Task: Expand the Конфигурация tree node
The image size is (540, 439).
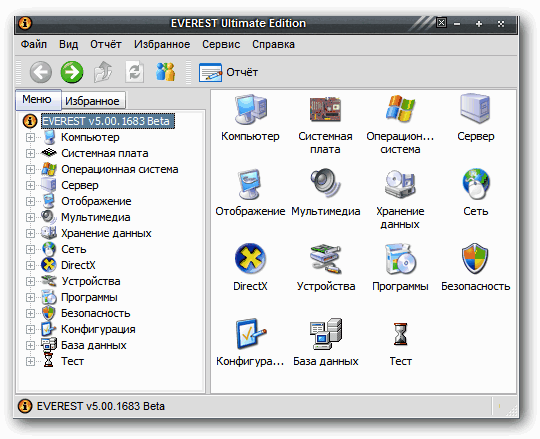Action: point(30,330)
